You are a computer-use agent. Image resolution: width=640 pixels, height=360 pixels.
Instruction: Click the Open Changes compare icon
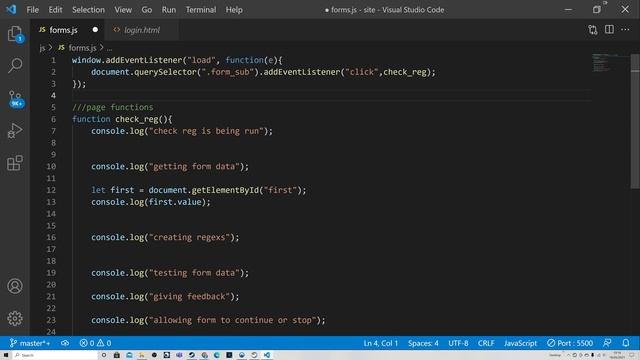[593, 30]
